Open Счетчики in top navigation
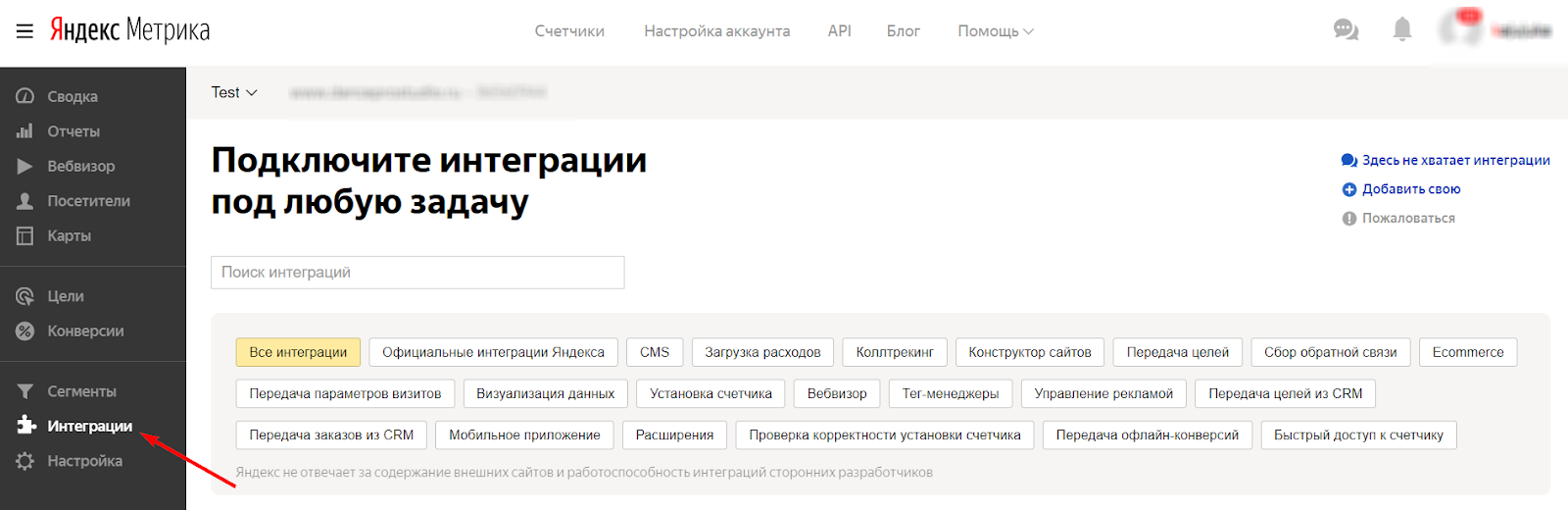 tap(569, 31)
